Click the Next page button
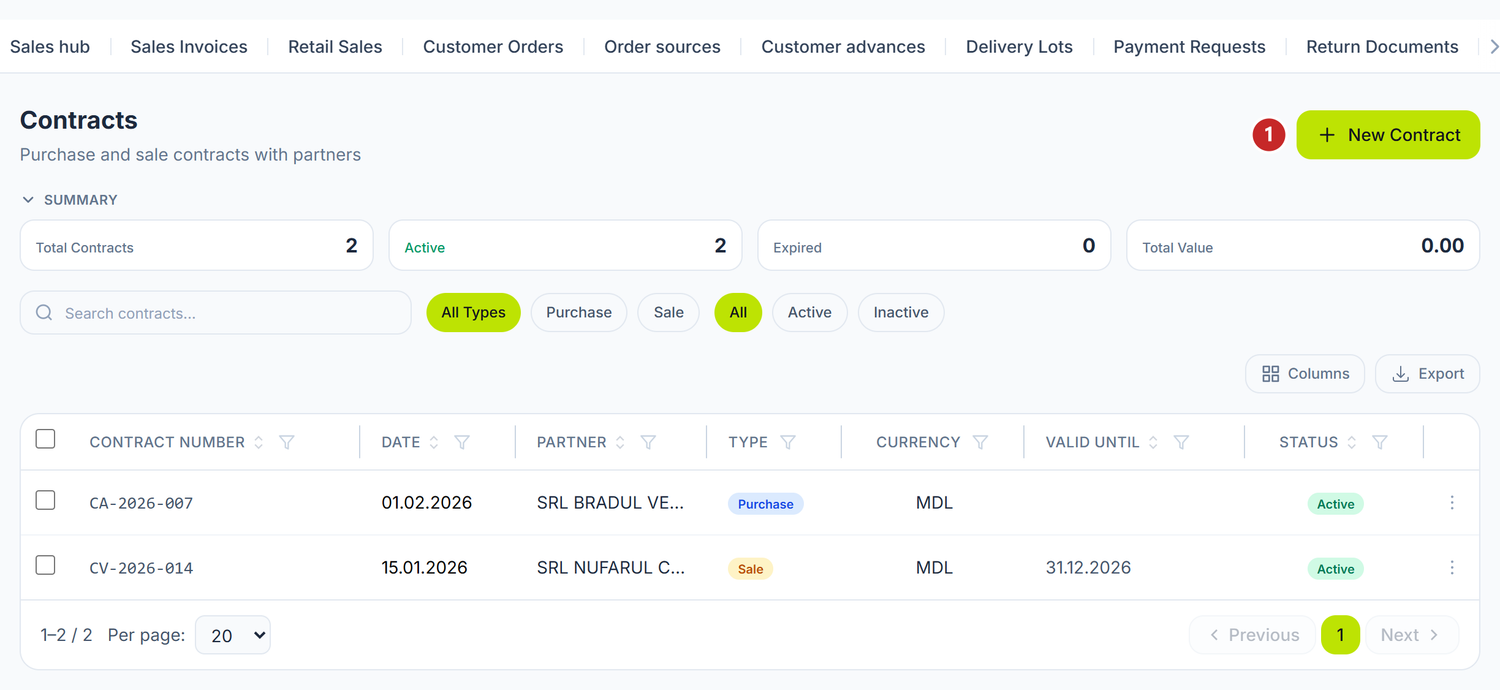This screenshot has width=1500, height=690. point(1411,635)
